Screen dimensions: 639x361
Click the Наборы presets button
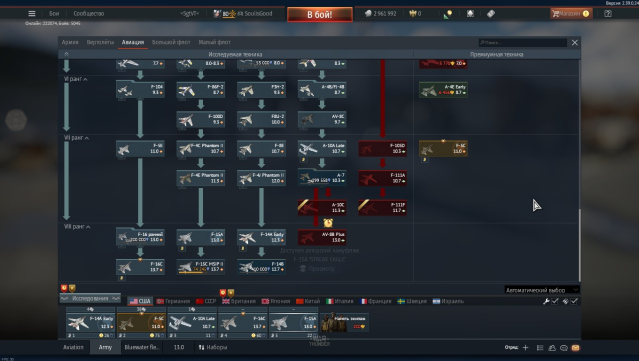(213, 347)
